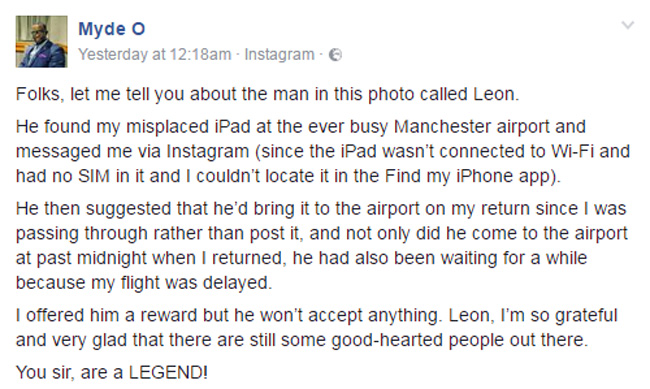The image size is (650, 389).
Task: Click the word iPad in 'misplaced iPad'
Action: (x=232, y=126)
